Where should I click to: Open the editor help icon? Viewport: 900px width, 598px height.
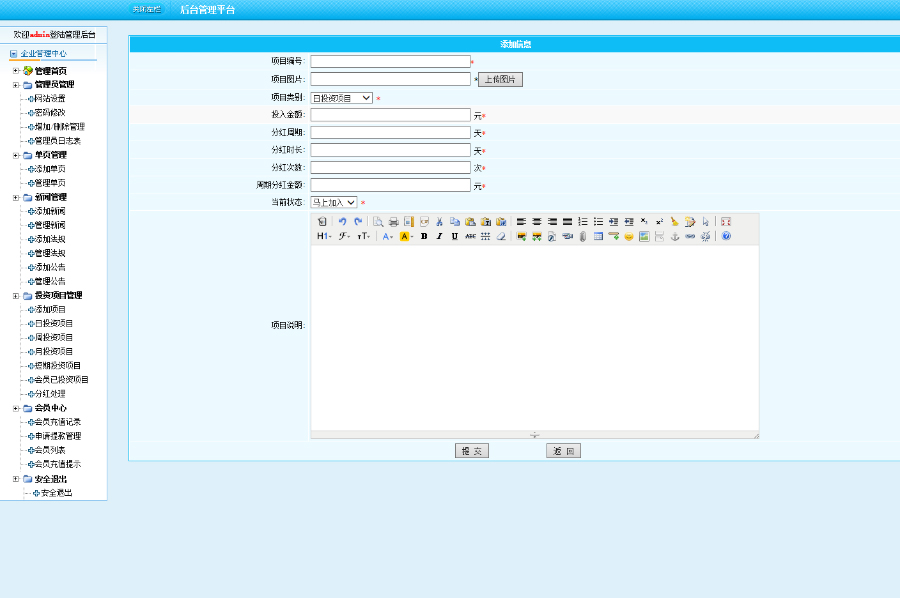pyautogui.click(x=726, y=237)
